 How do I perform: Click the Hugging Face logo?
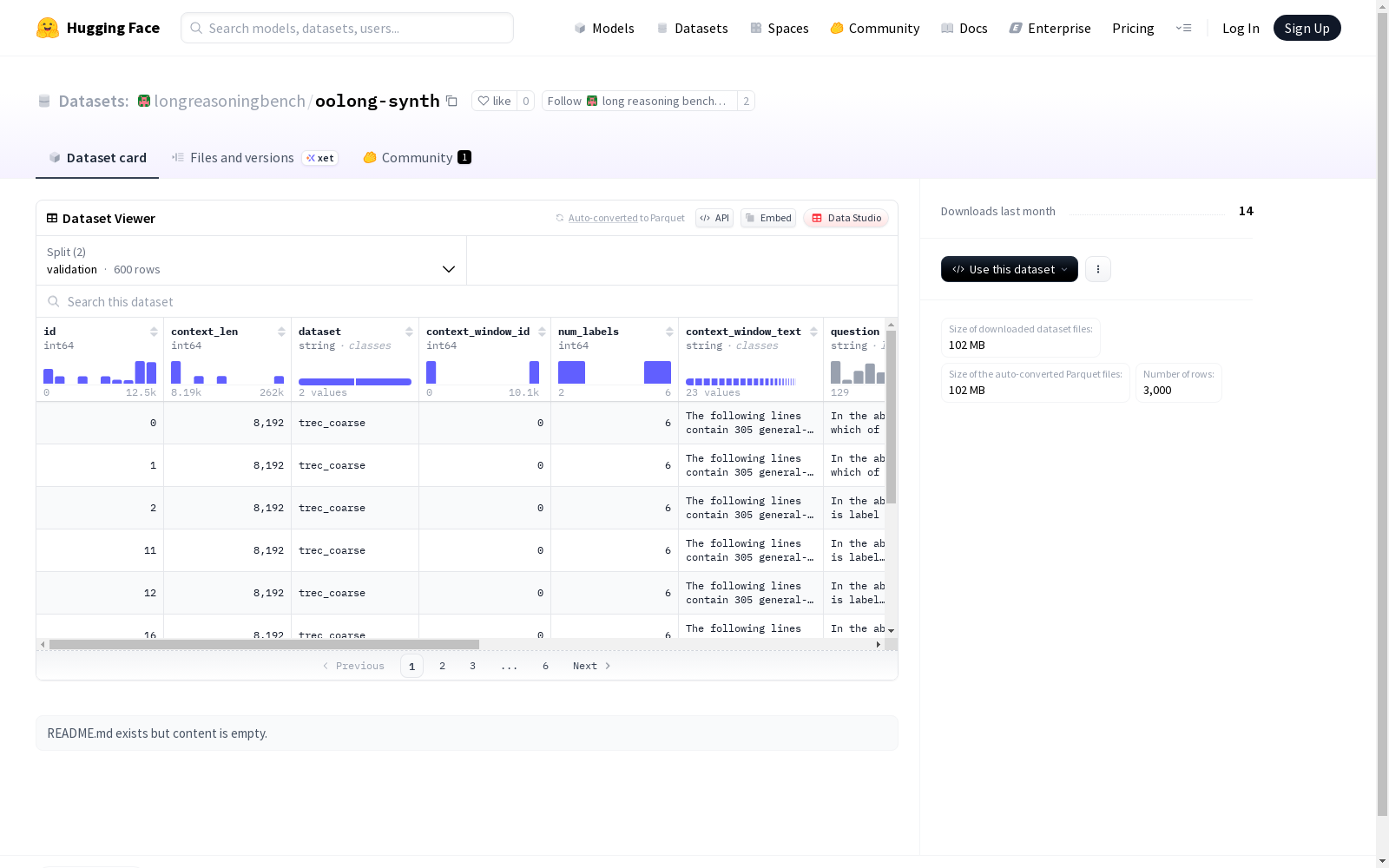tap(97, 28)
